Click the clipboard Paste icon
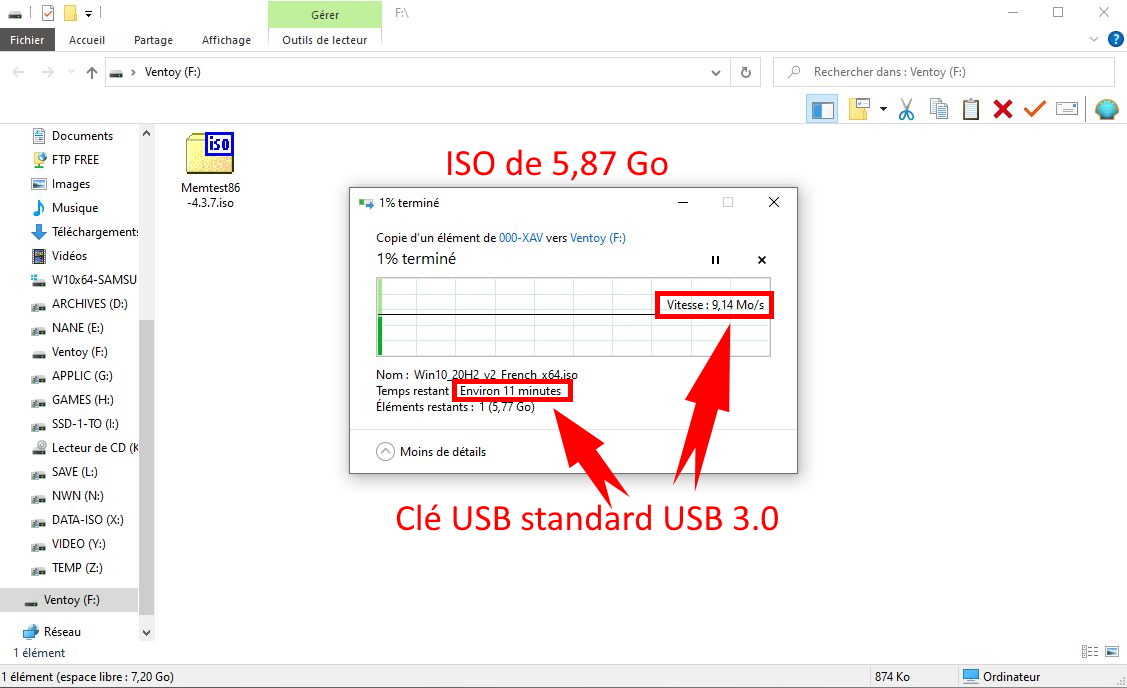Viewport: 1127px width, 688px height. click(970, 109)
